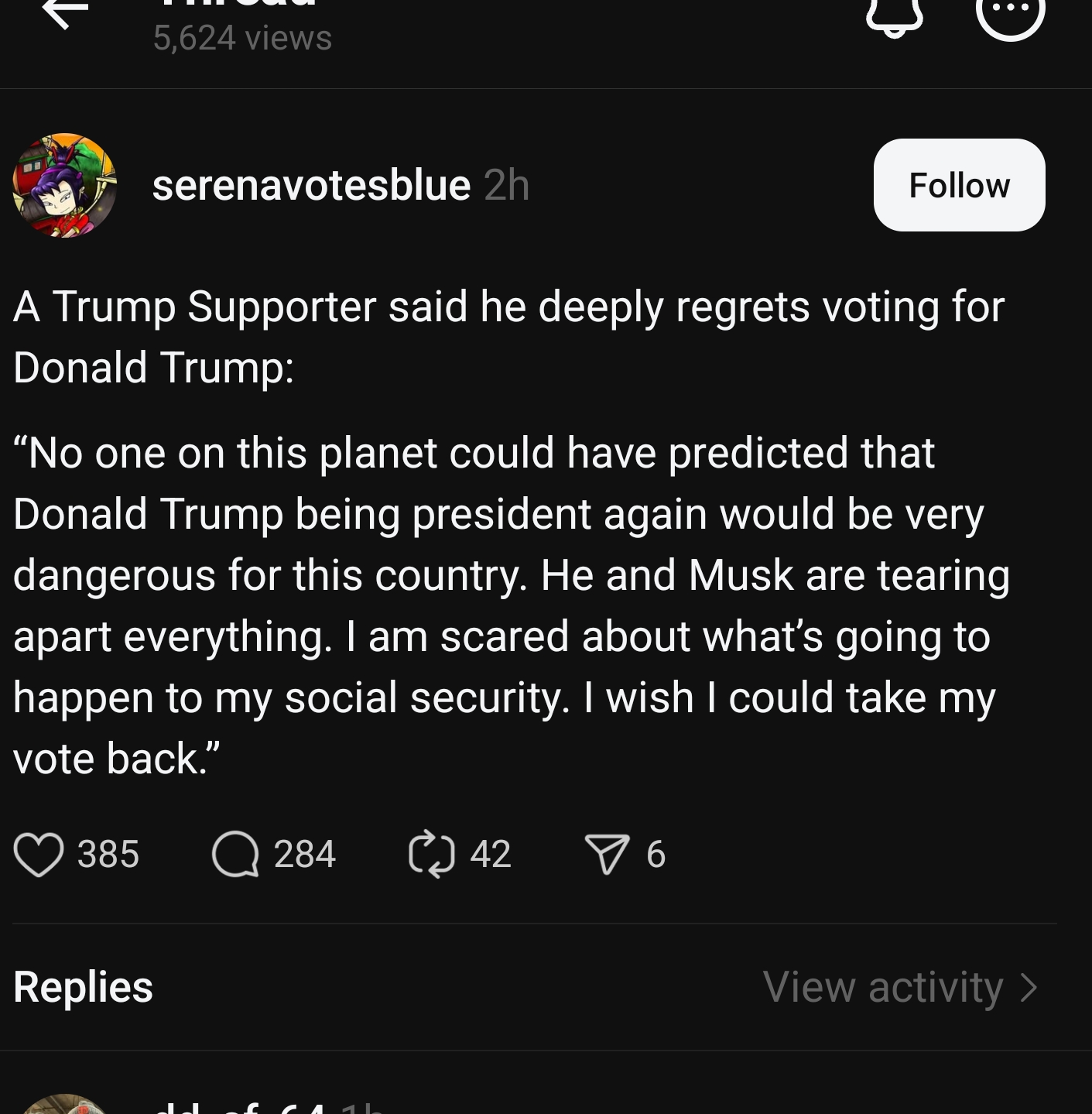Open the first replier's avatar at the bottom
Image resolution: width=1092 pixels, height=1114 pixels.
pyautogui.click(x=65, y=1104)
